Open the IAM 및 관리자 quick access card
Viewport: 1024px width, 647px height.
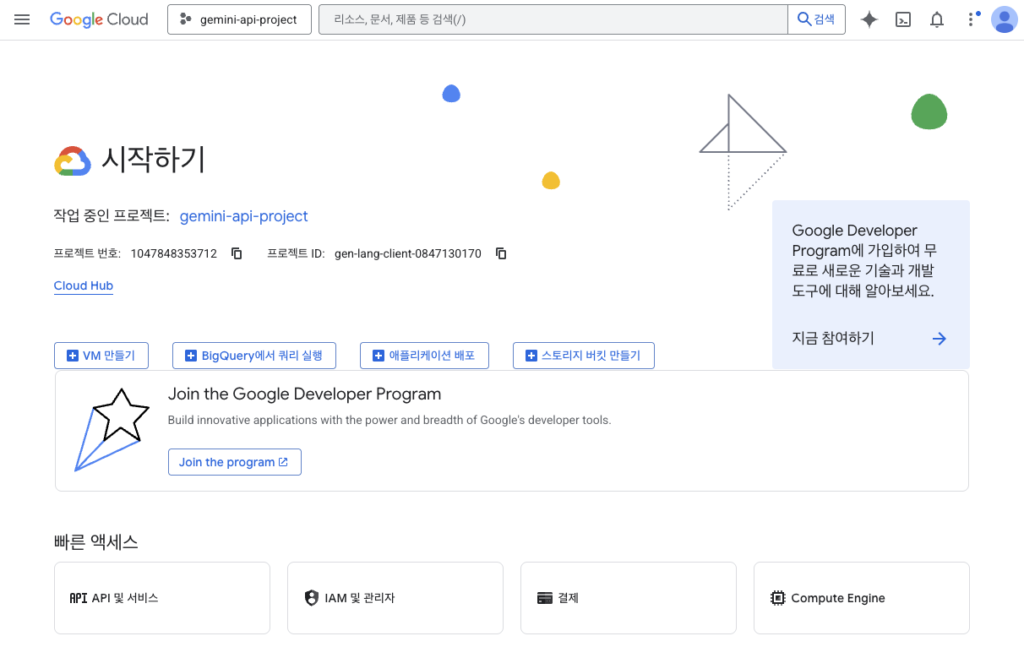[x=395, y=598]
